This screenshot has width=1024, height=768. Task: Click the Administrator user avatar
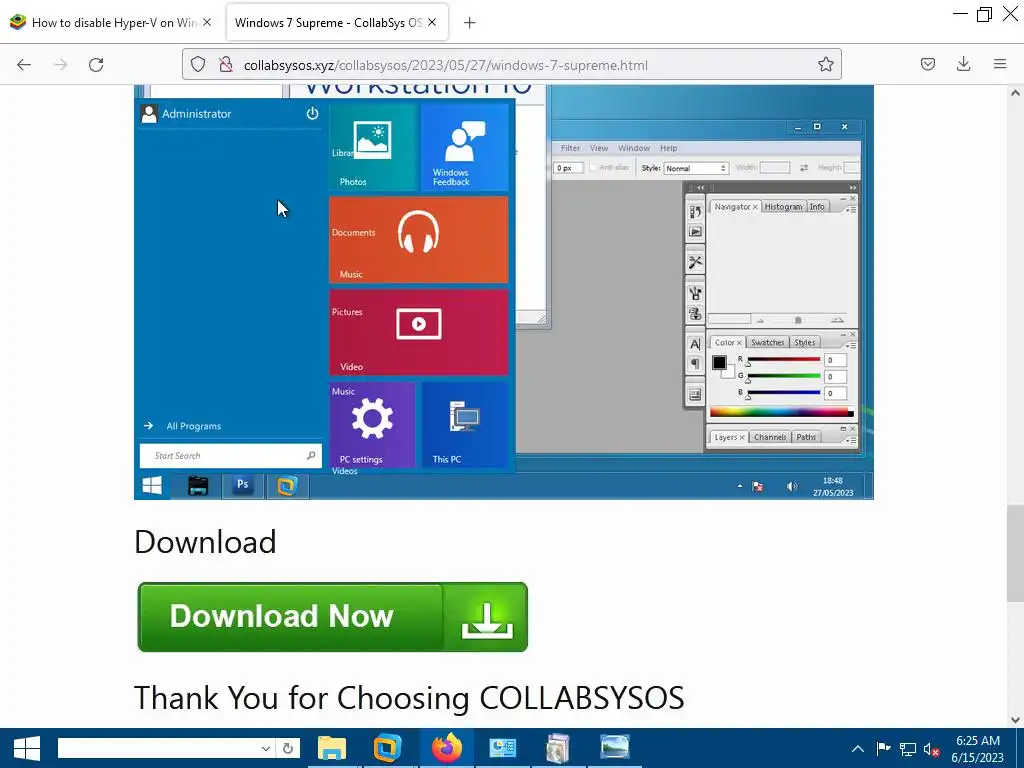(149, 114)
